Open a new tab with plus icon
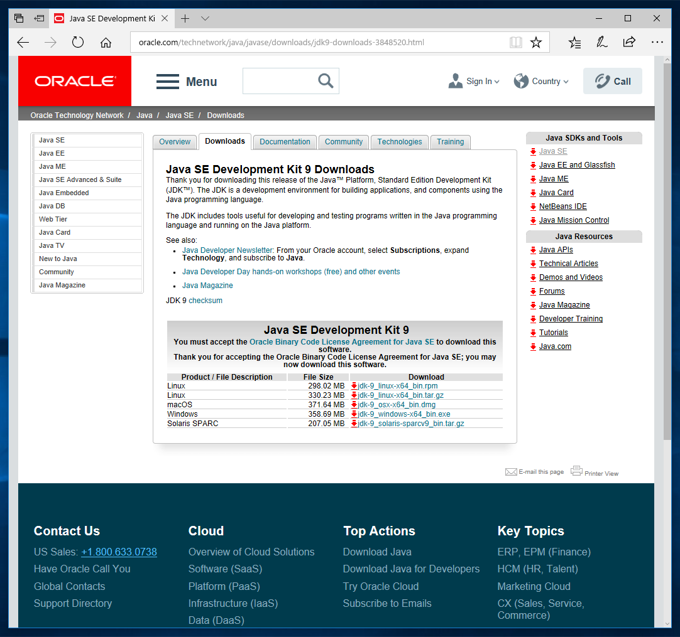Screen dimensions: 680x637 click(x=185, y=18)
